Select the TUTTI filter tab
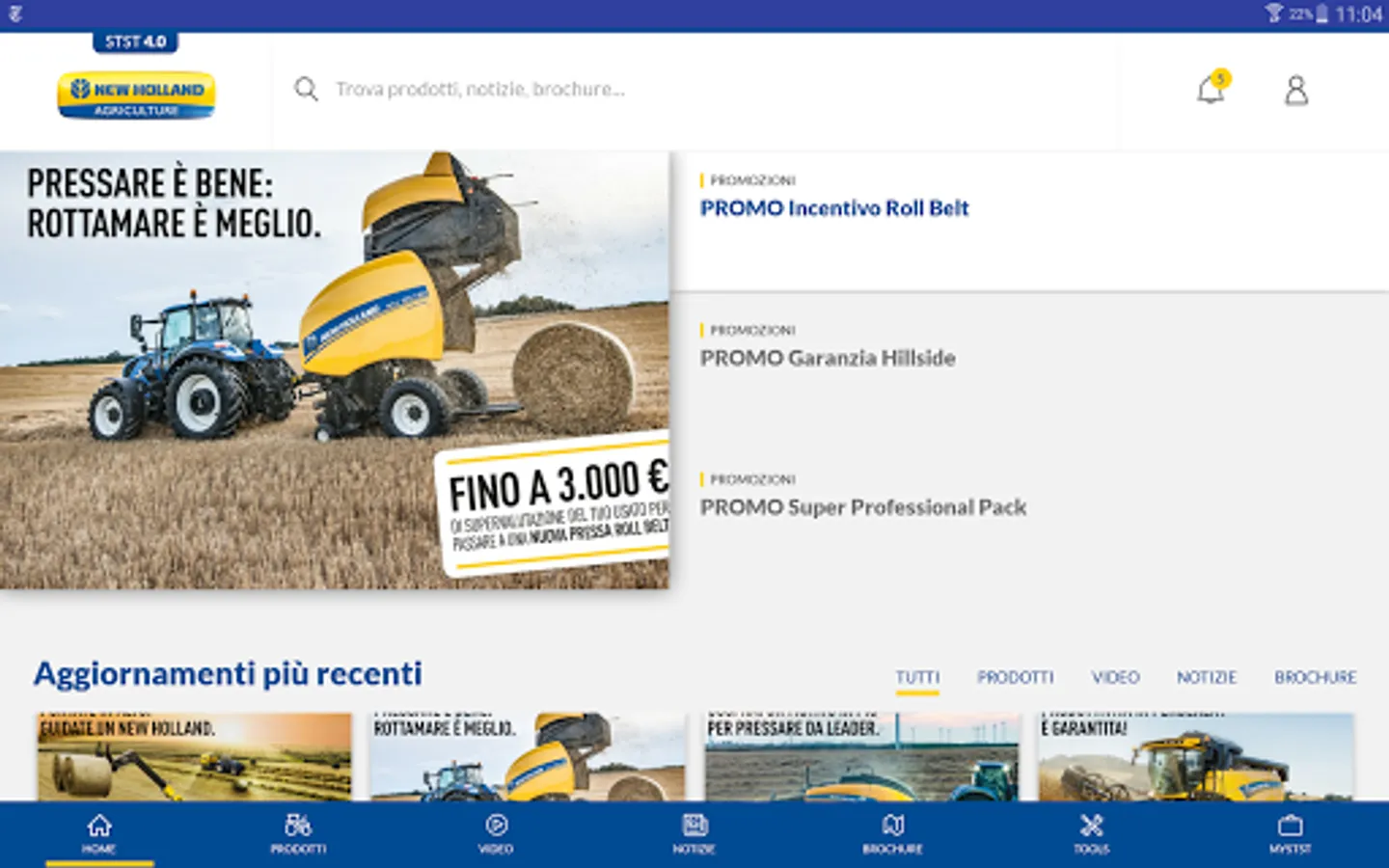This screenshot has width=1389, height=868. coord(917,677)
